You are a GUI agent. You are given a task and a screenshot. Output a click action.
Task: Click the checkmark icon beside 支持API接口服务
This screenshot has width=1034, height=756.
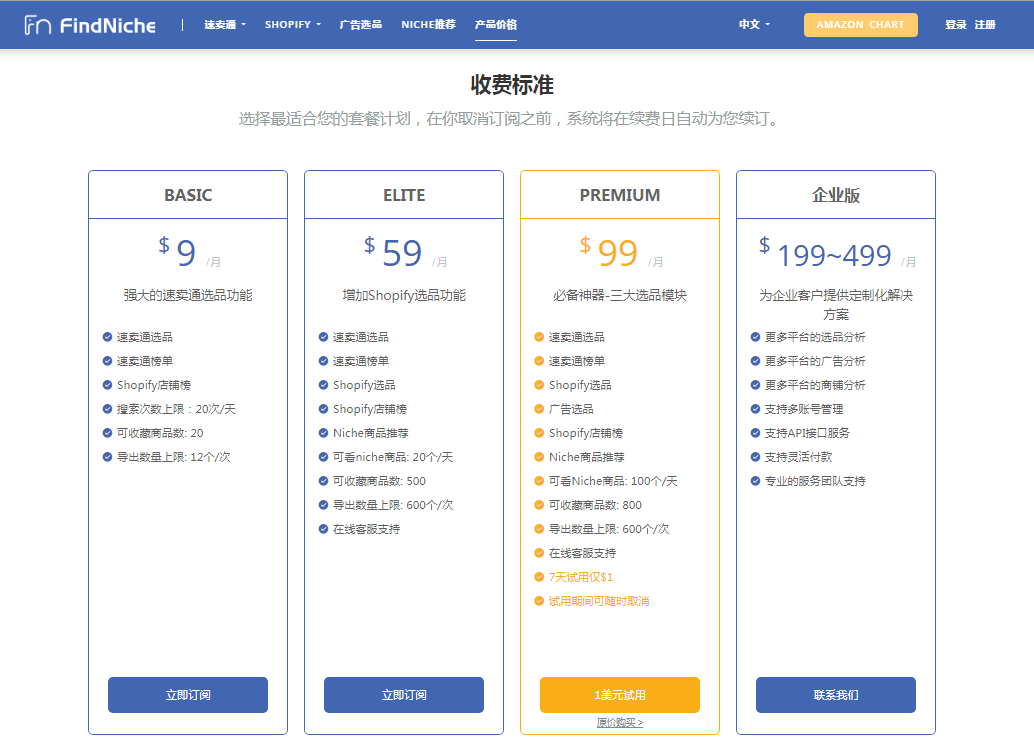coord(754,432)
